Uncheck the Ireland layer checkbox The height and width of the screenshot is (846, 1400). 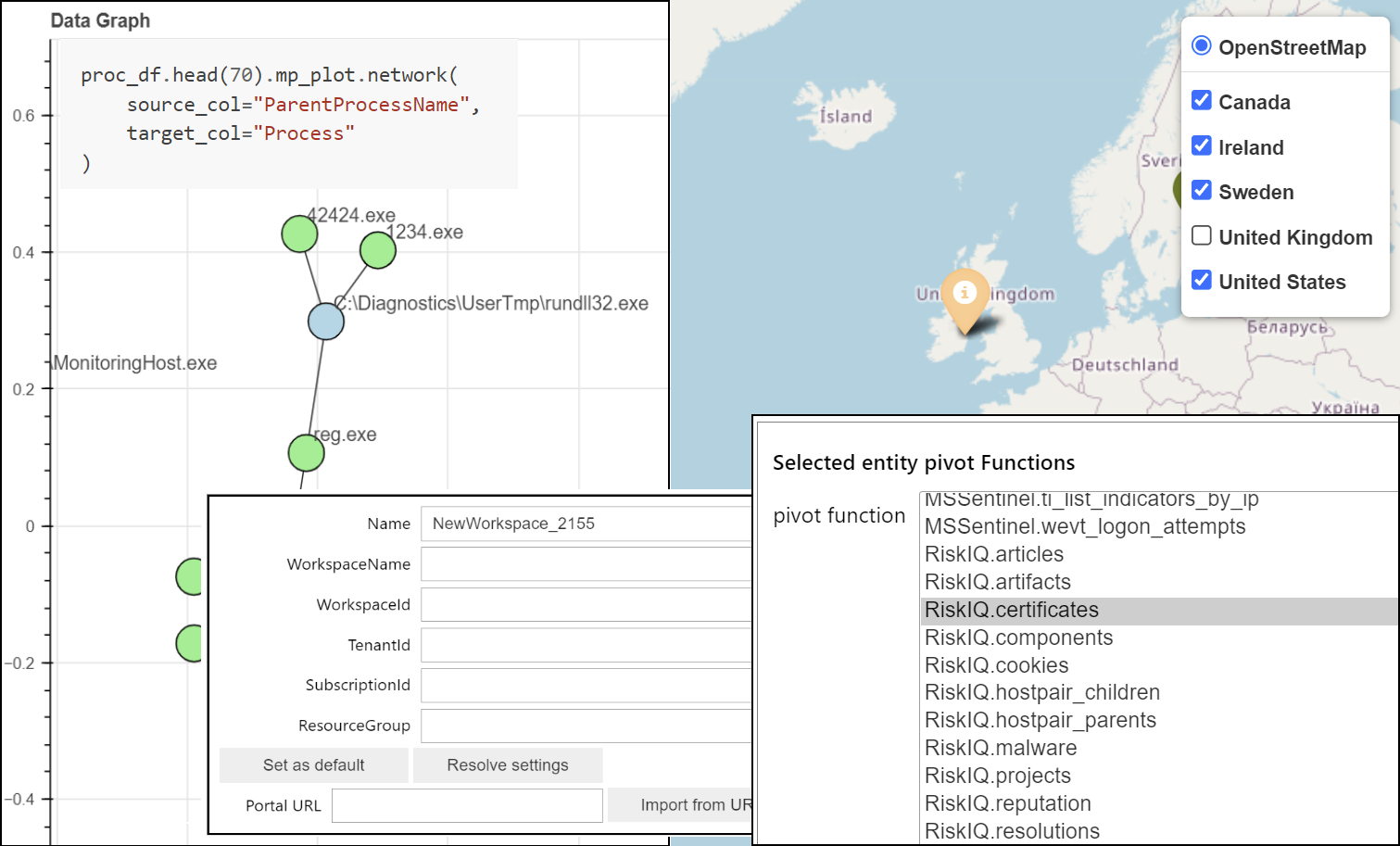tap(1202, 145)
